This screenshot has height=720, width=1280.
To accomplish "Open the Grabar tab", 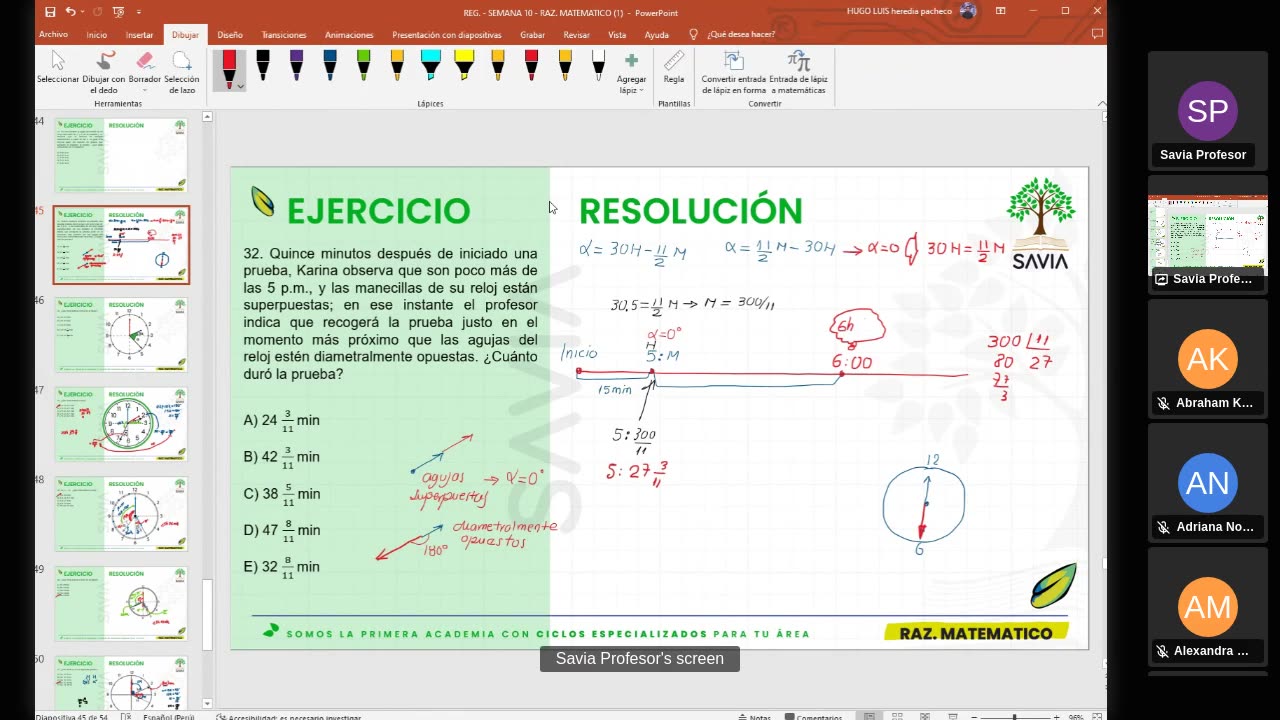I will 532,34.
